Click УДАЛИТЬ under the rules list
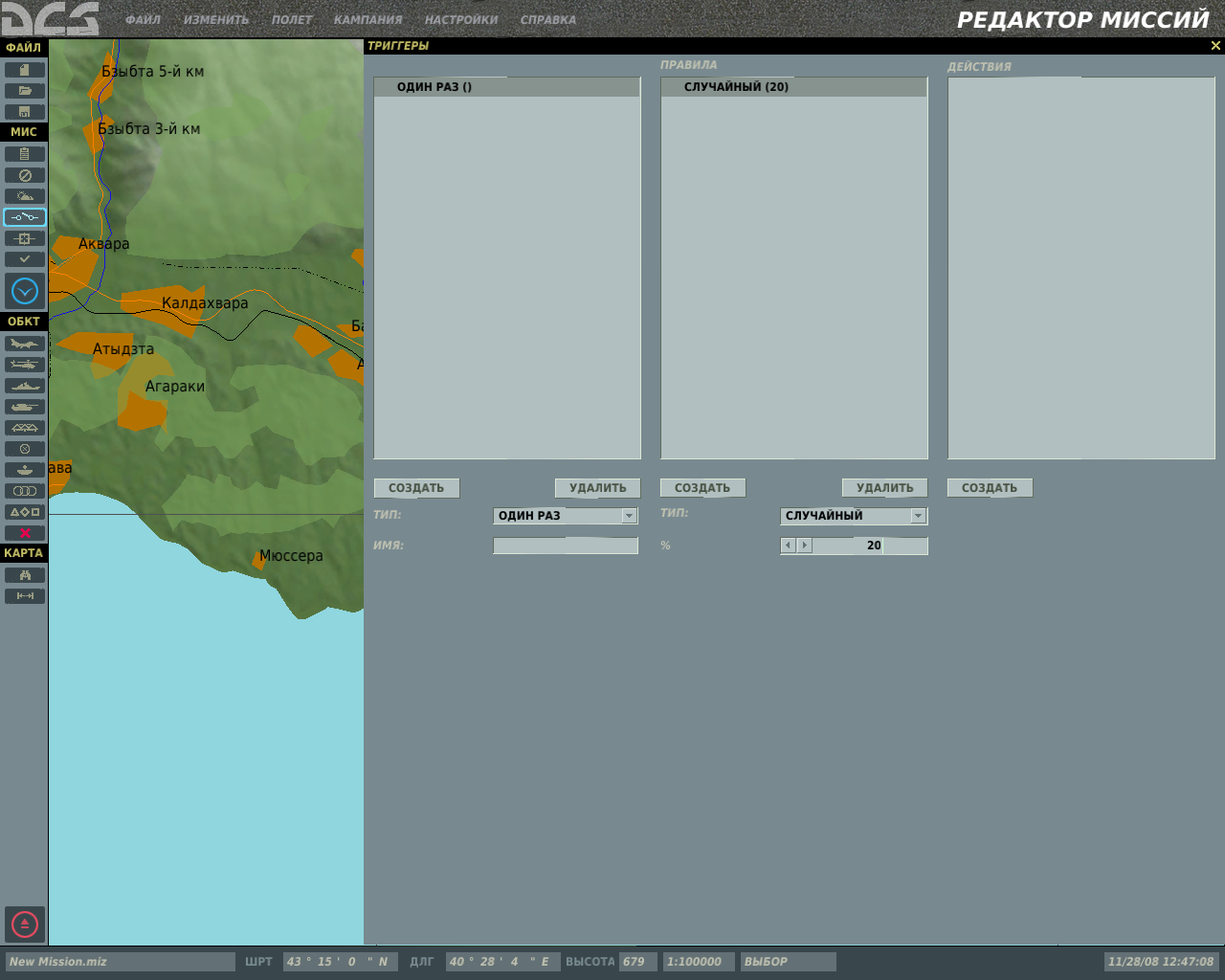 [x=885, y=488]
